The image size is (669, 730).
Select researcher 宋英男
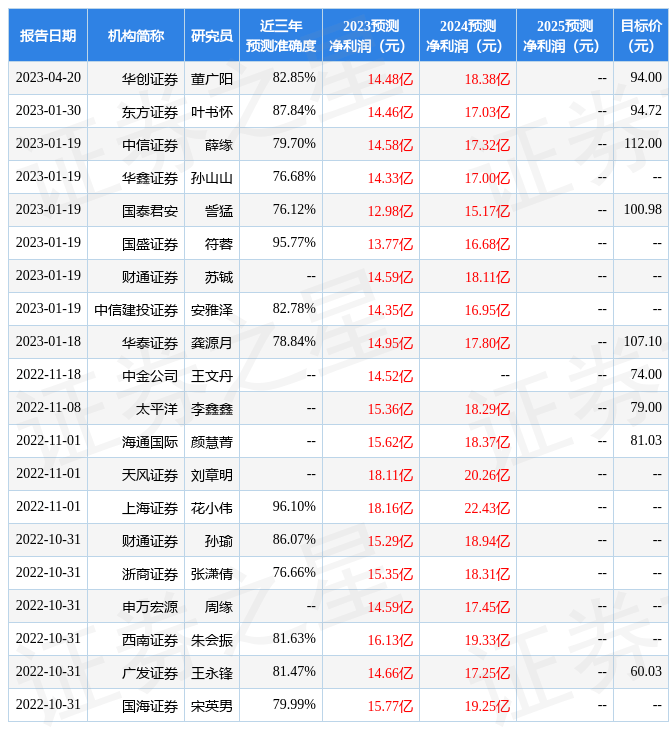212,707
